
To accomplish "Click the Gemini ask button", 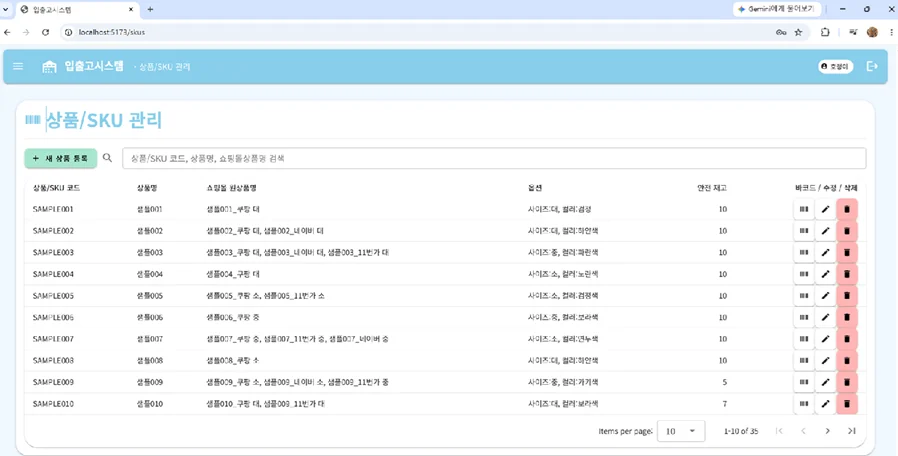I will [777, 9].
